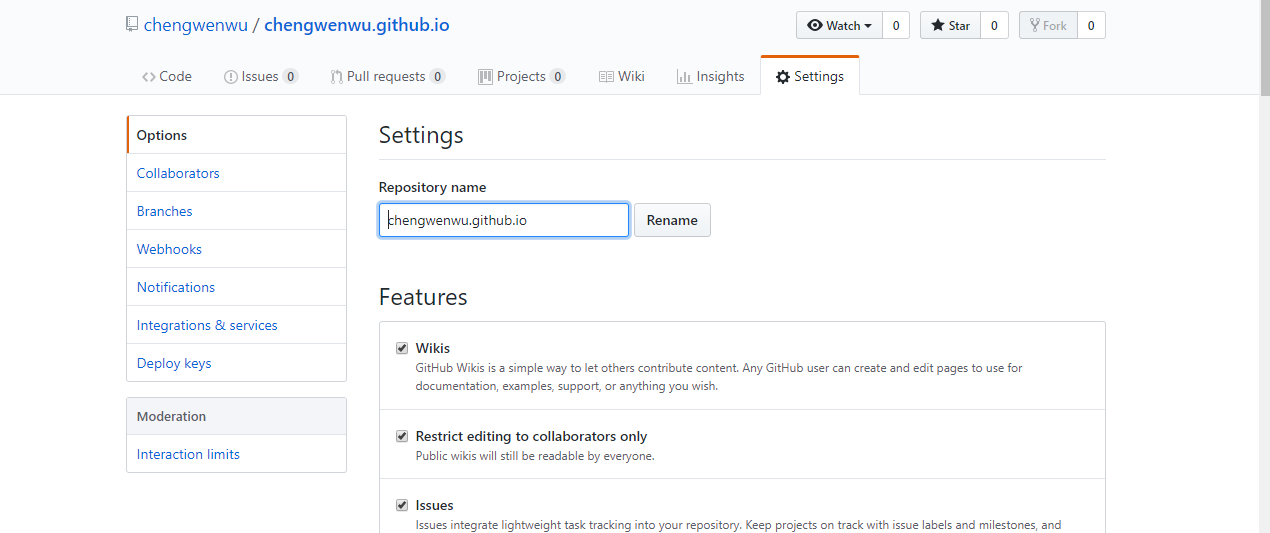Open the Code tab
This screenshot has width=1270, height=533.
pyautogui.click(x=167, y=77)
